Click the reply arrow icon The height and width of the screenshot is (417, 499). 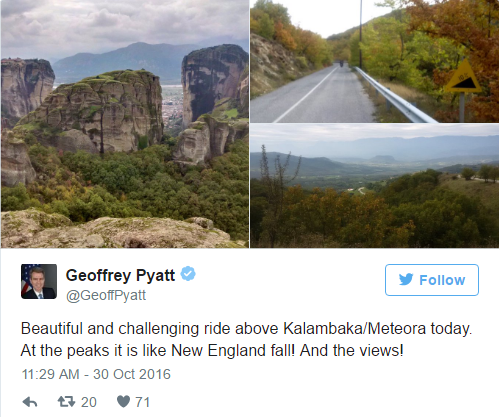click(30, 402)
